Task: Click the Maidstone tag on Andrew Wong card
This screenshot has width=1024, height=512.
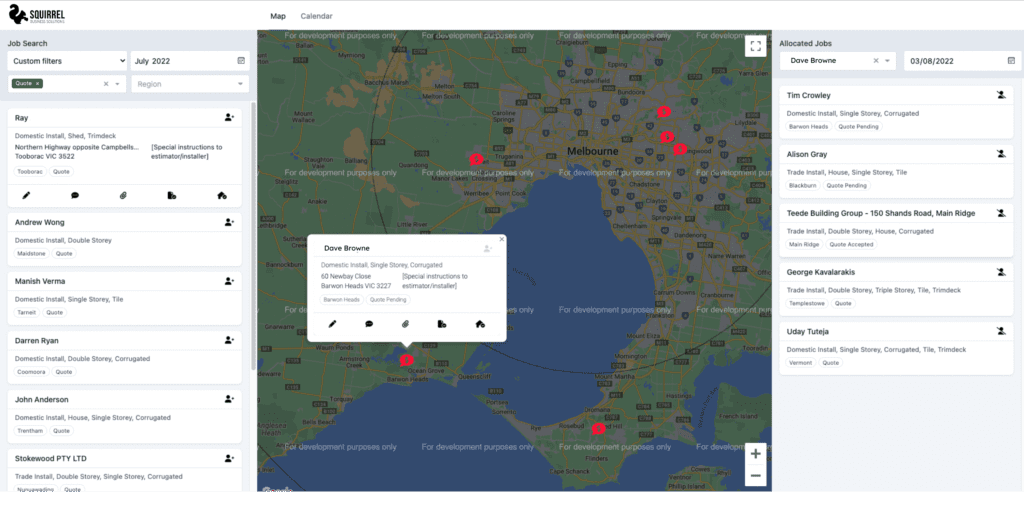Action: point(31,253)
